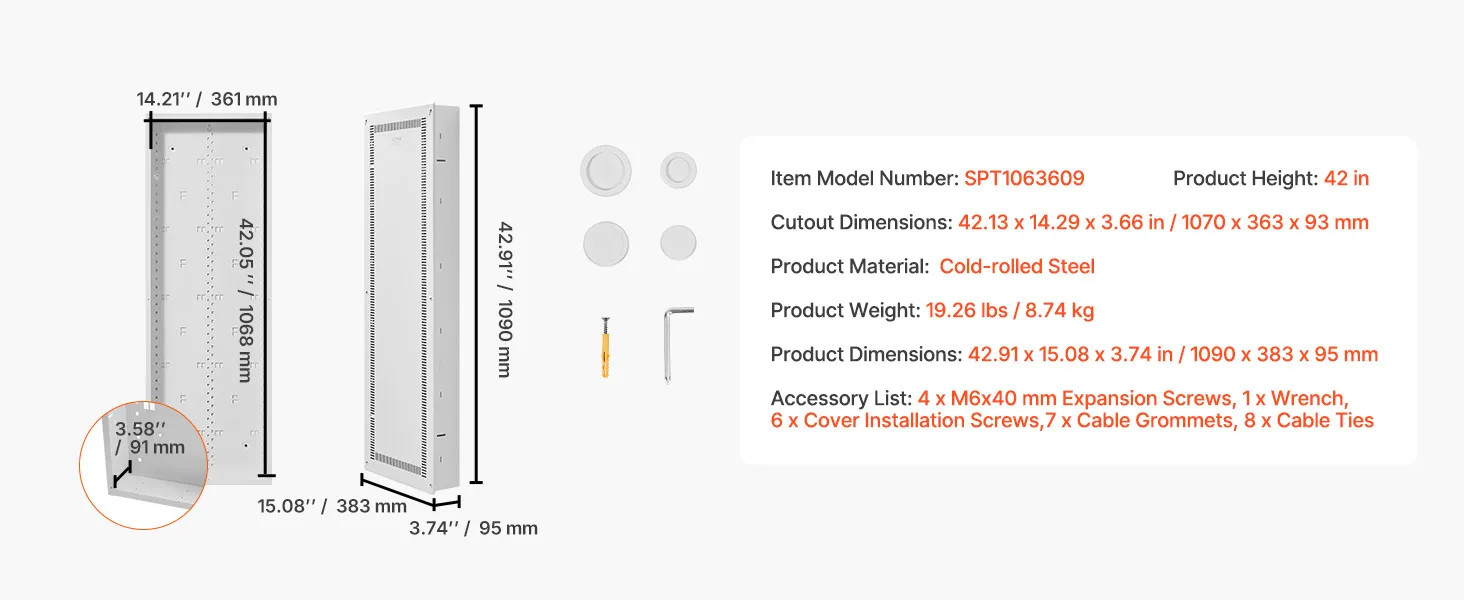Select the small solid grommet cap
The width and height of the screenshot is (1464, 600).
tap(678, 243)
